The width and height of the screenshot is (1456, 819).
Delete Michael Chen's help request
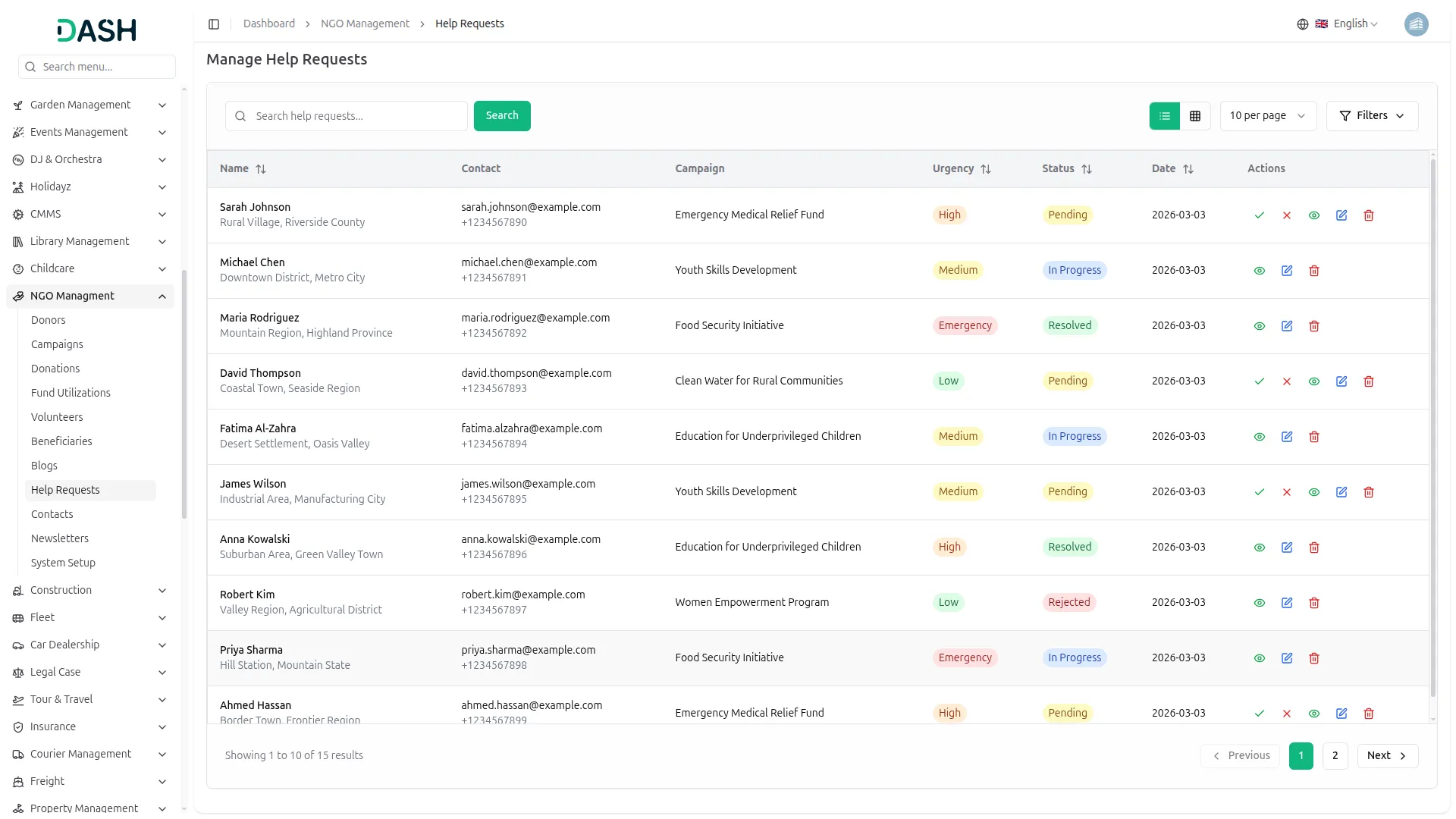point(1313,271)
